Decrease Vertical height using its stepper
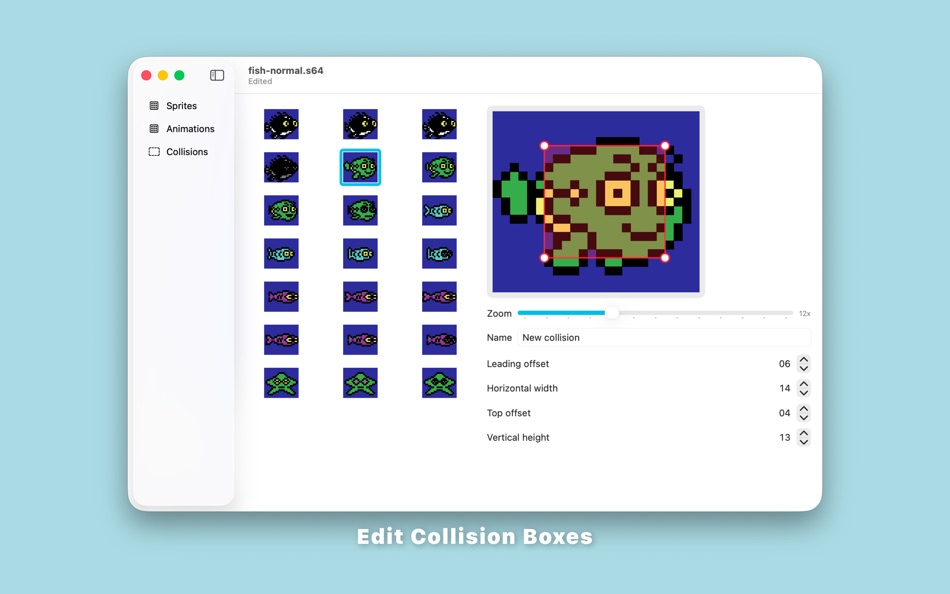 (803, 441)
